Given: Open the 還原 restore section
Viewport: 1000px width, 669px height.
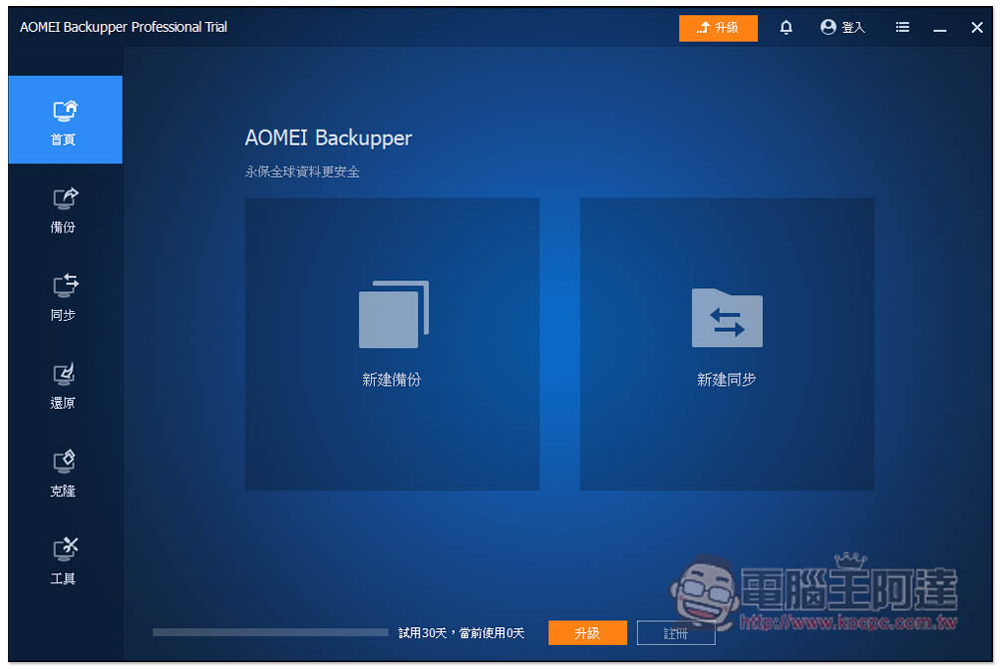Looking at the screenshot, I should click(65, 385).
